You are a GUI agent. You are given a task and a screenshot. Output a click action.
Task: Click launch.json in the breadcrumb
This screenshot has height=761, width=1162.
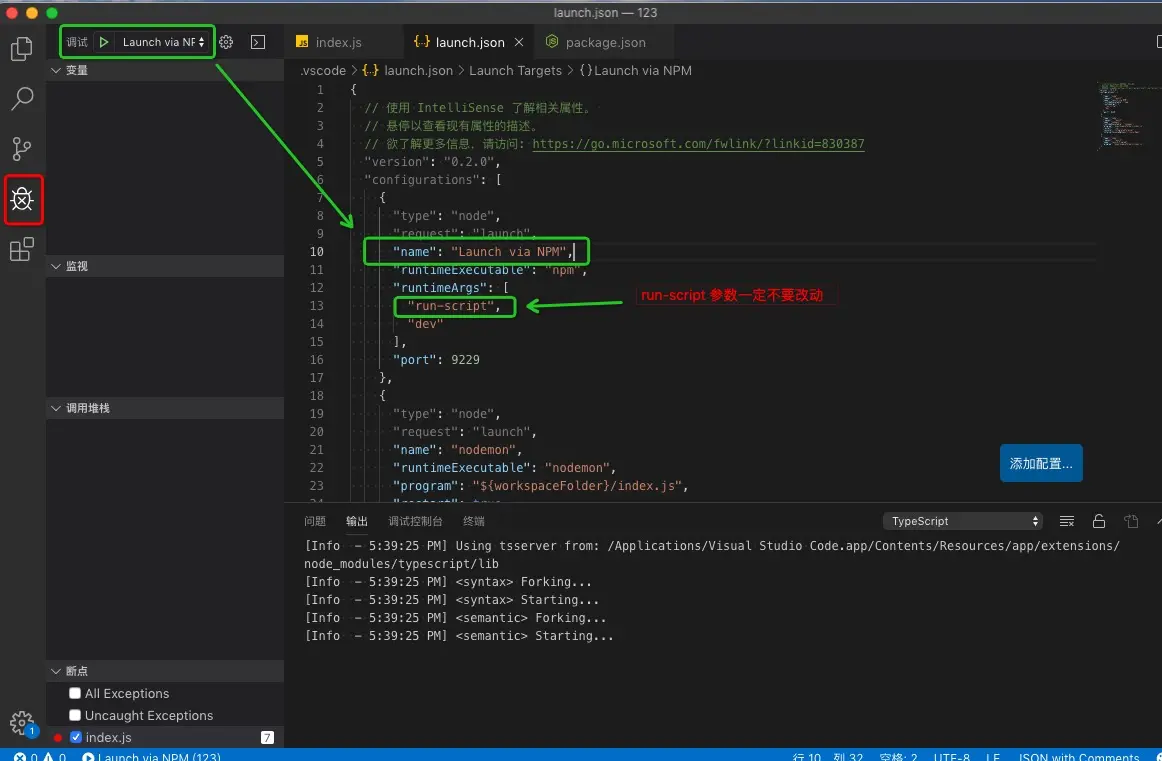[x=418, y=70]
